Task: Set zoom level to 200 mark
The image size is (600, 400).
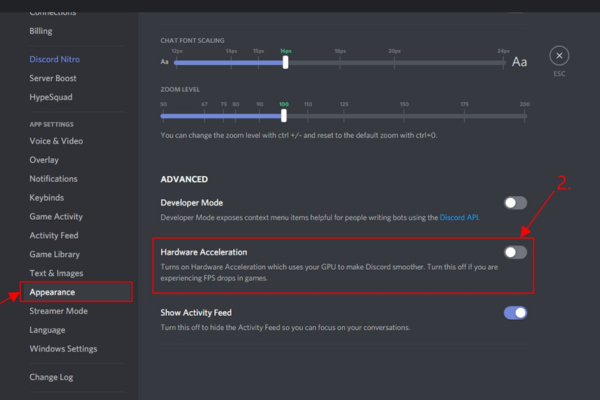Action: coord(525,116)
